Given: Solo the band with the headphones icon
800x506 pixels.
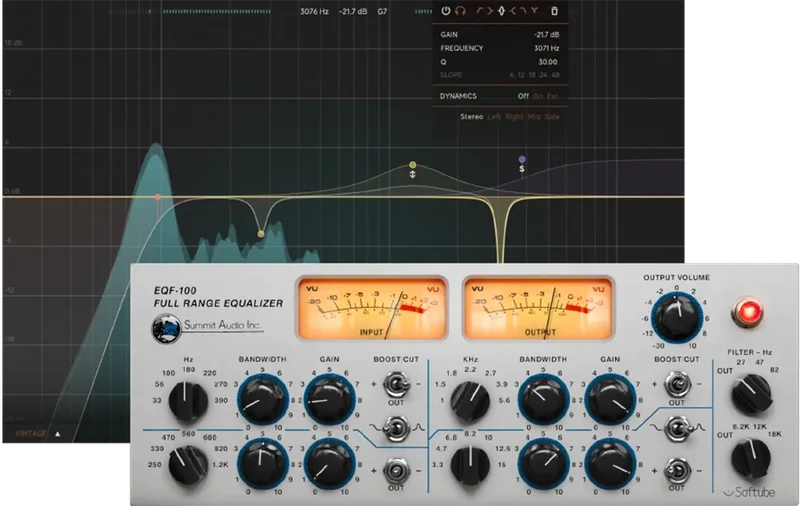Looking at the screenshot, I should [x=460, y=11].
